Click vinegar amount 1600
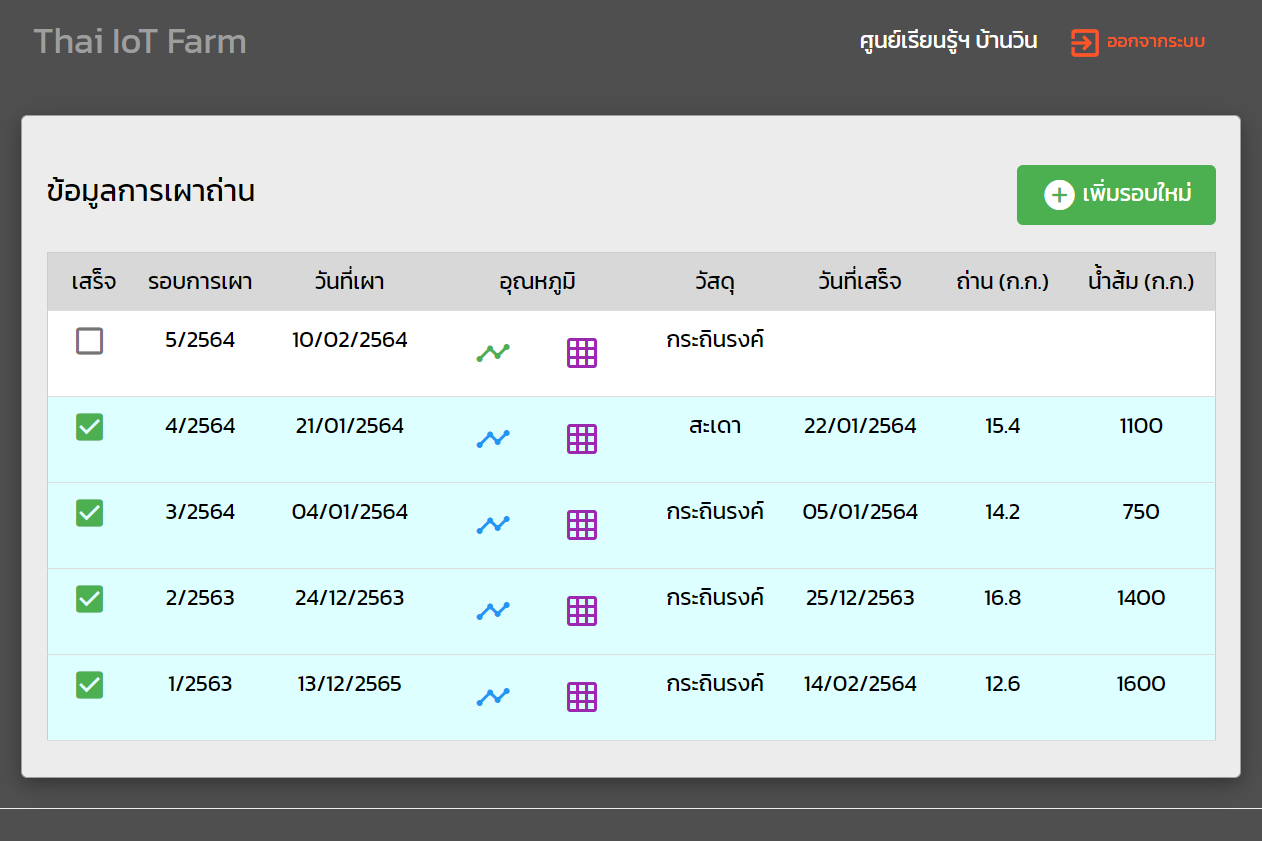 1141,684
